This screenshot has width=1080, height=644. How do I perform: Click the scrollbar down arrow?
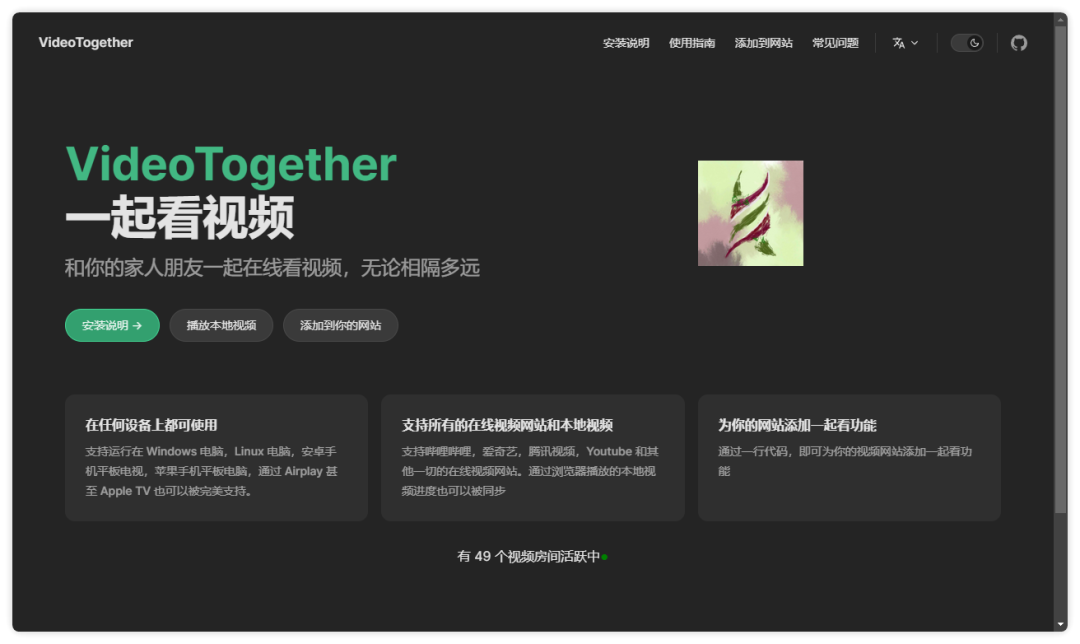(x=1061, y=625)
